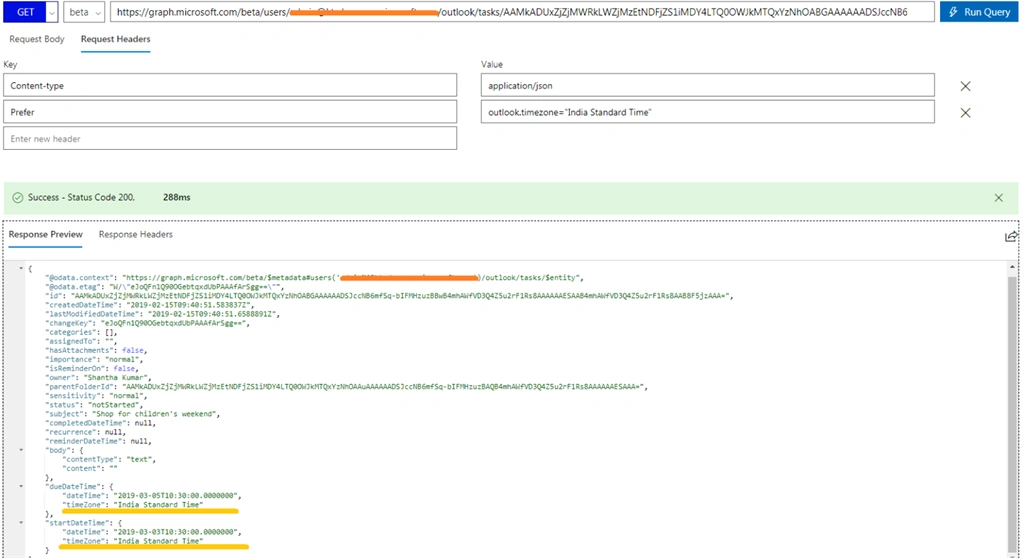Click the @odata.context URL value
The height and width of the screenshot is (558, 1023).
[351, 277]
